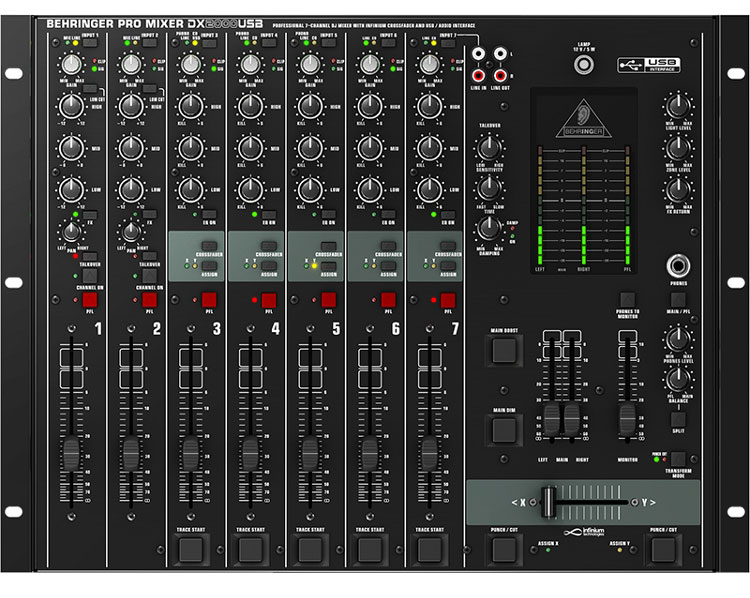The height and width of the screenshot is (598, 750).
Task: Toggle EQ ON for channel 3
Action: 210,215
